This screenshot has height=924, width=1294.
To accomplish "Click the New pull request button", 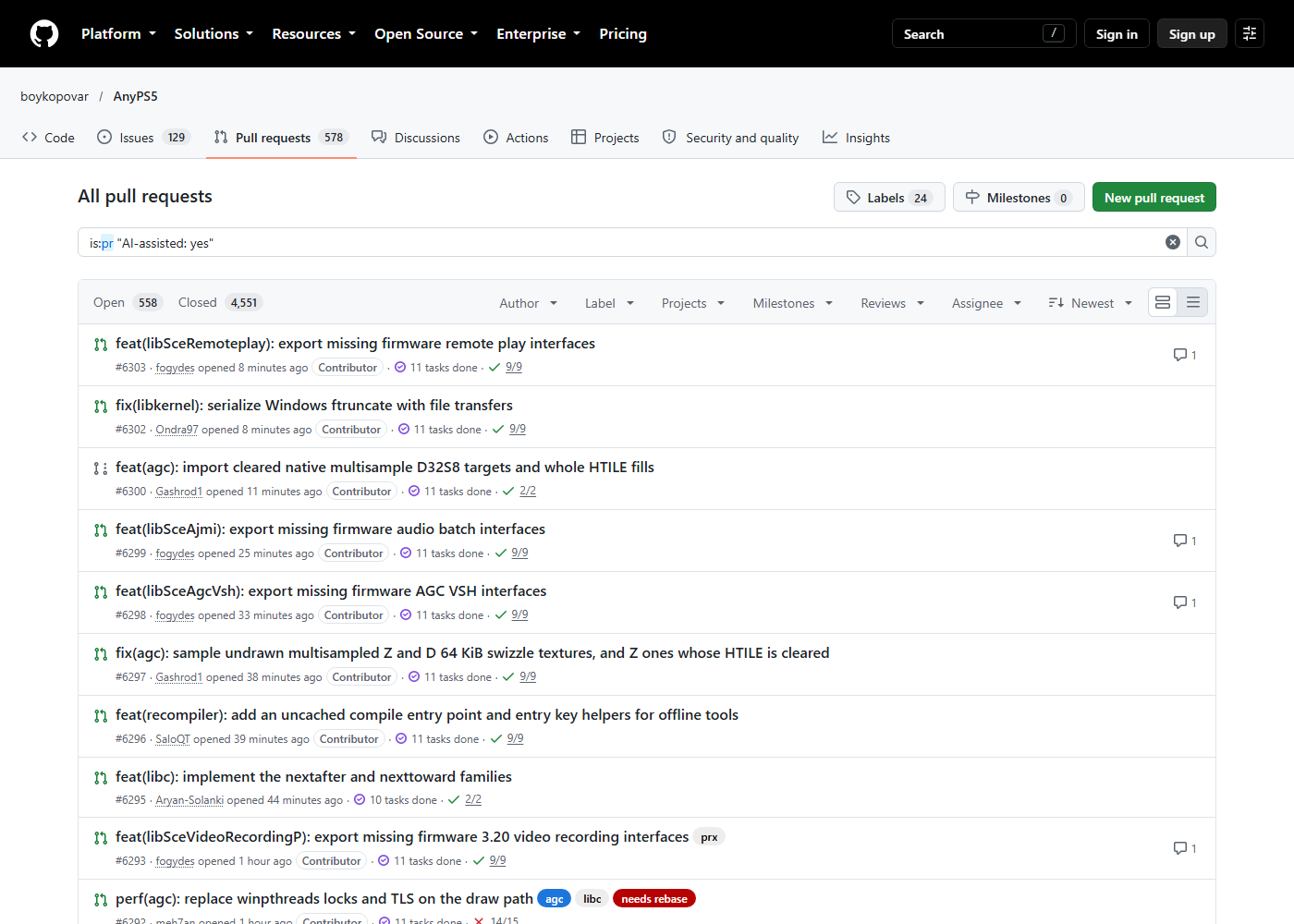I will [1154, 198].
